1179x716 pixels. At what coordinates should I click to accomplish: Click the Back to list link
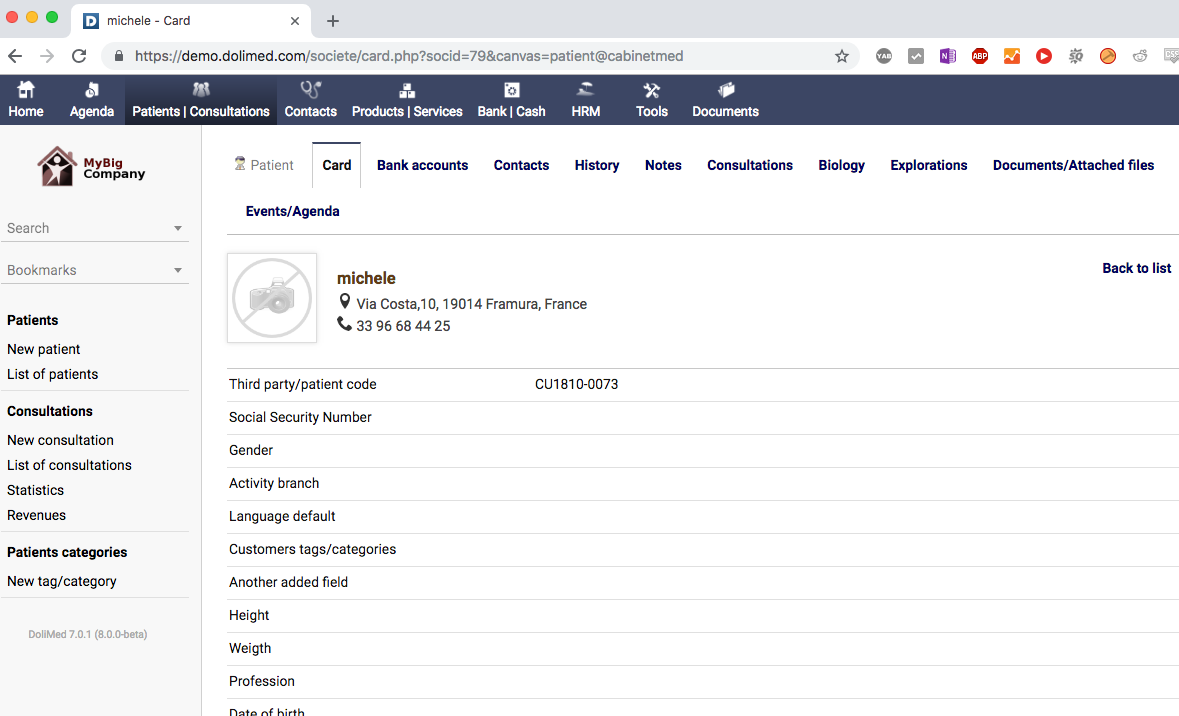click(1136, 268)
